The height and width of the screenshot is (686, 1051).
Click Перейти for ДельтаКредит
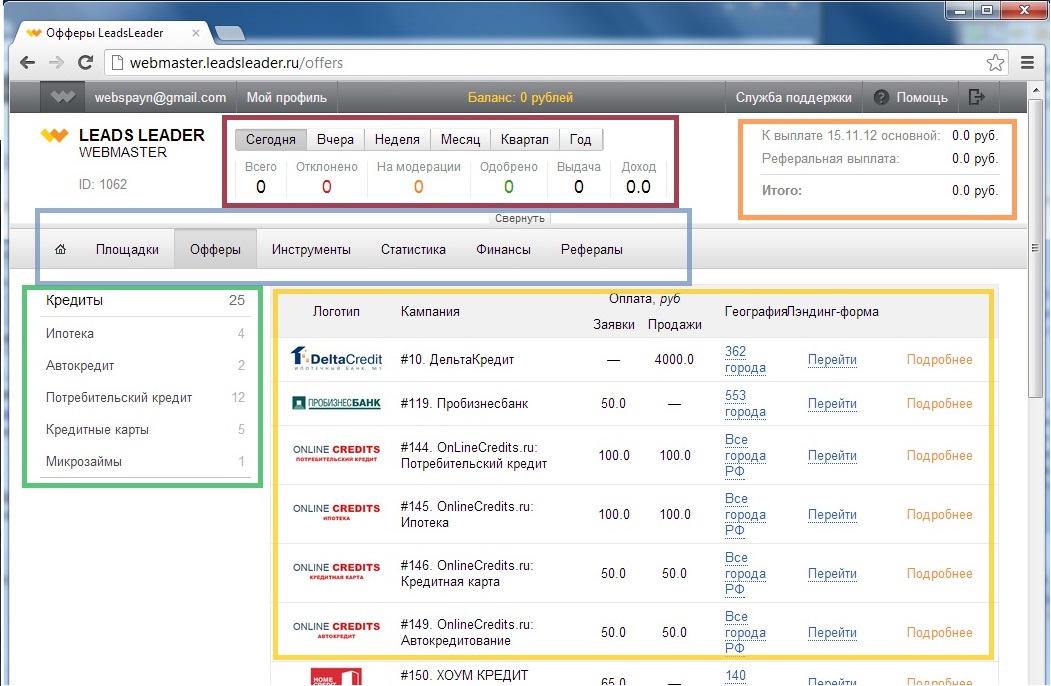832,359
